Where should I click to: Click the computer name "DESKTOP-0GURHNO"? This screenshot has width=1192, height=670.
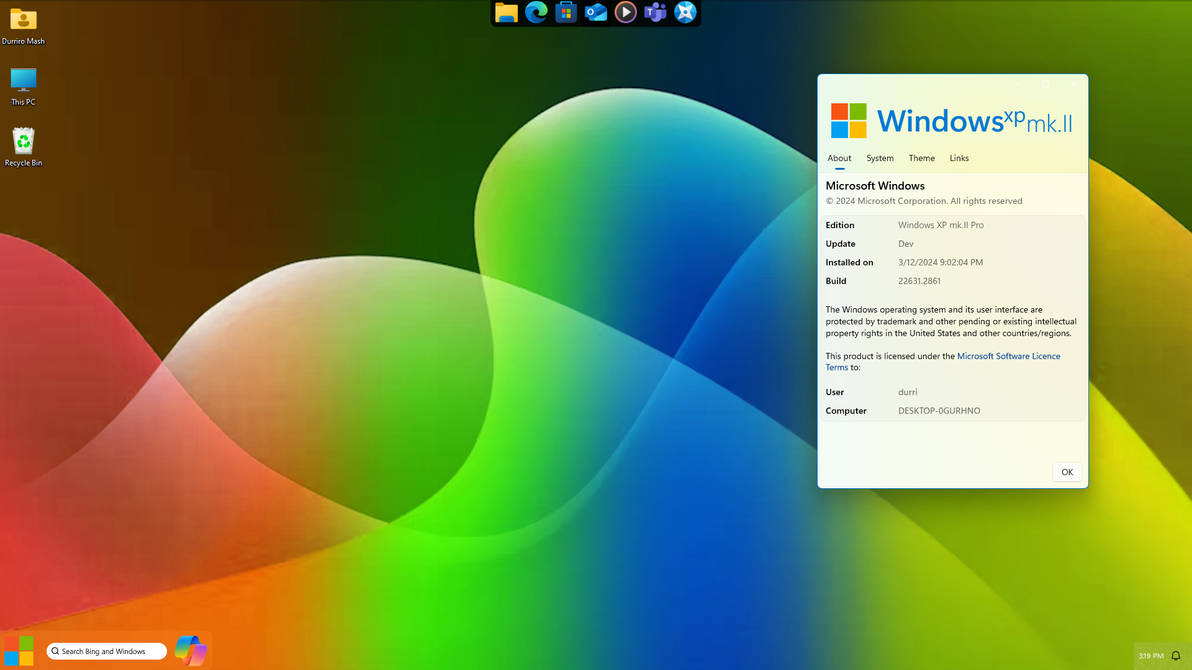coord(939,411)
